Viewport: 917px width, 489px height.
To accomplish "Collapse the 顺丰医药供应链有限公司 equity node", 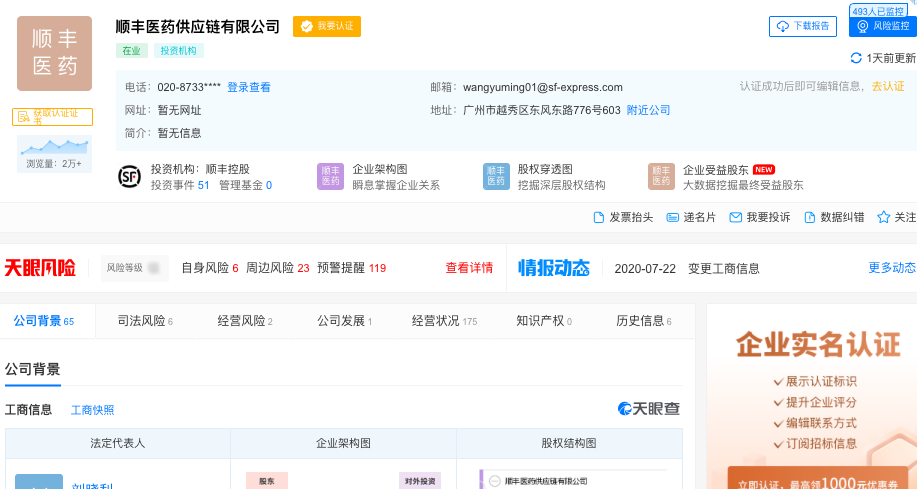I will pyautogui.click(x=495, y=481).
